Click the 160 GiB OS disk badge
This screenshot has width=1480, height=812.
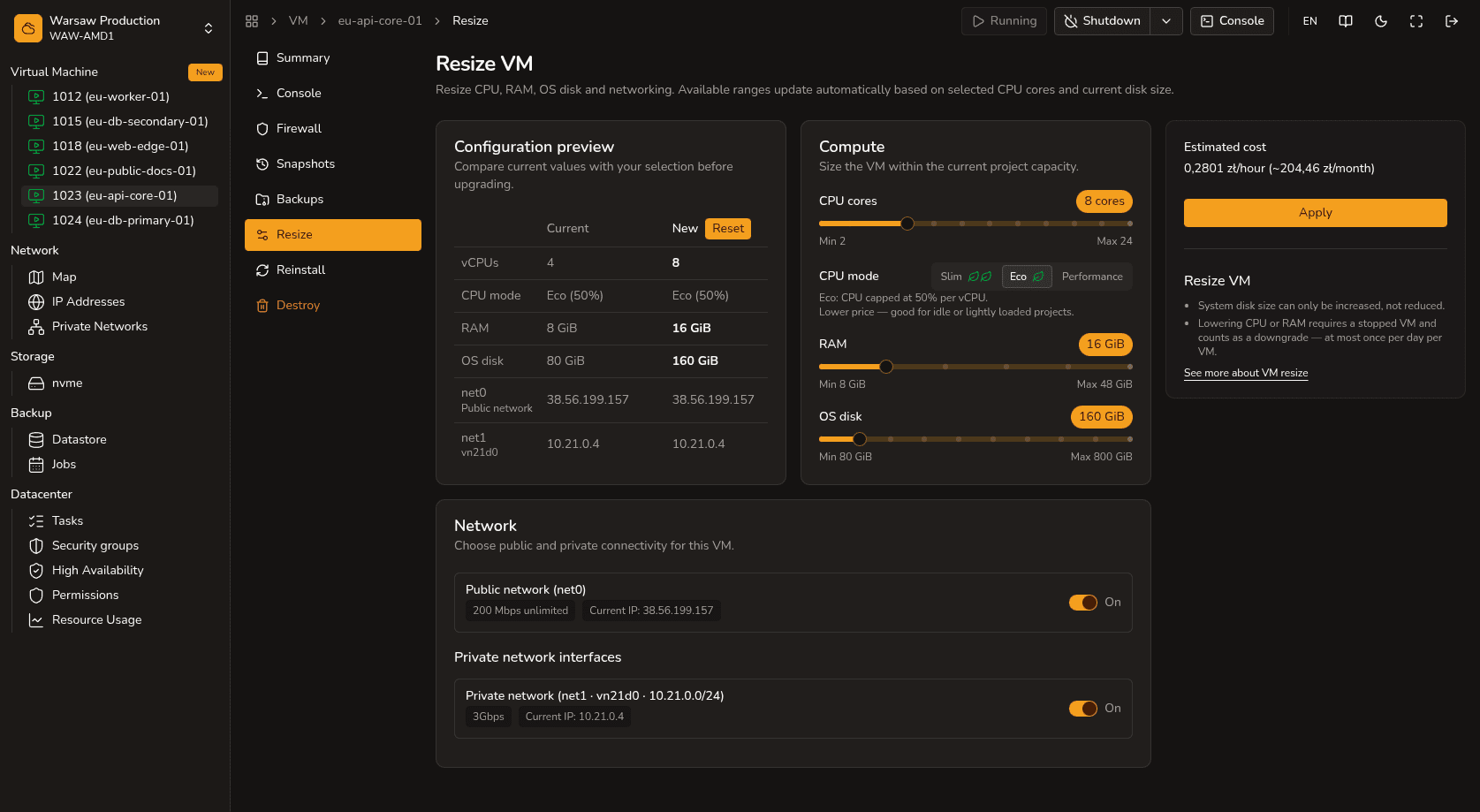click(1102, 417)
